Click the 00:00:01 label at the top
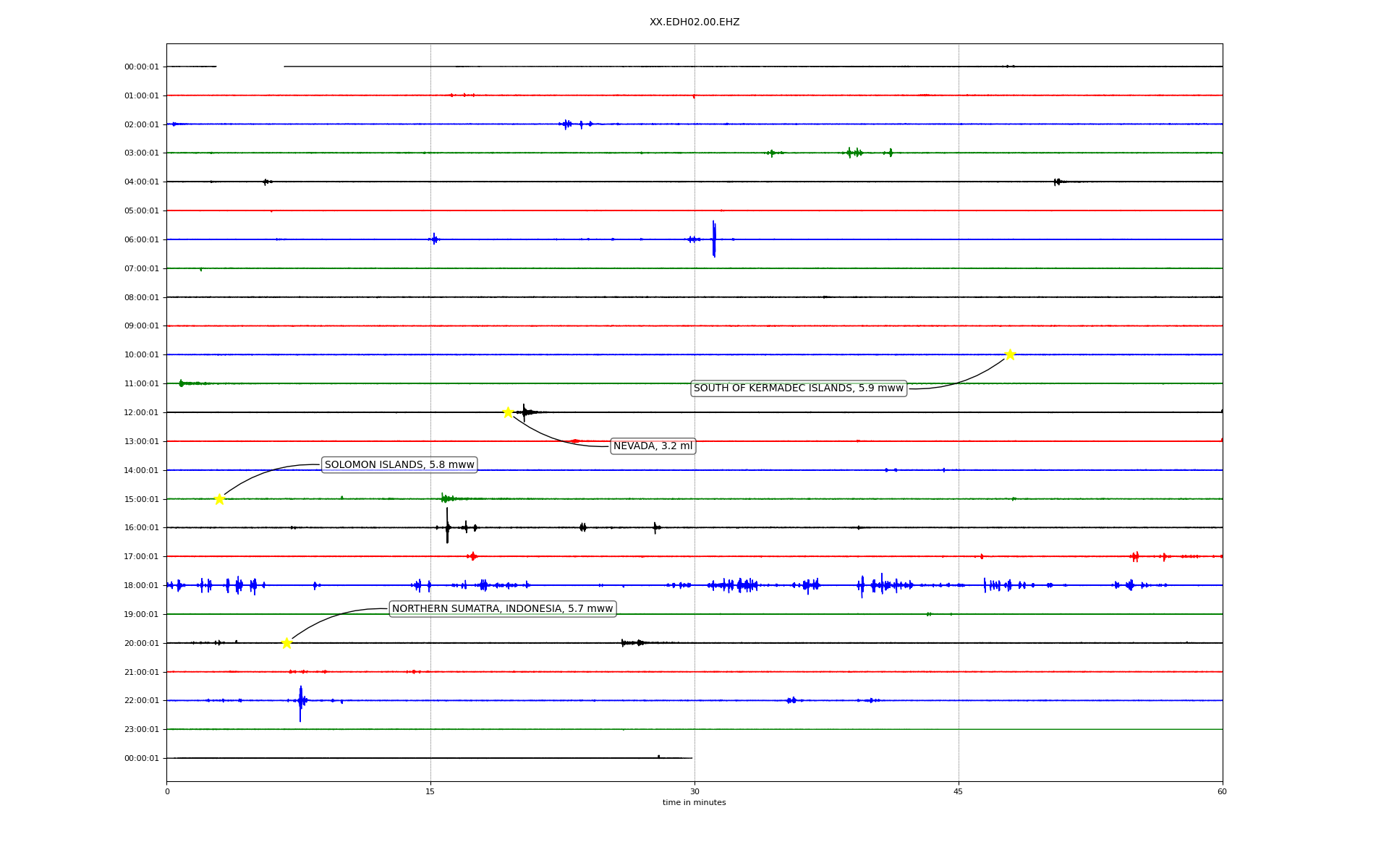Image resolution: width=1389 pixels, height=868 pixels. (x=141, y=67)
